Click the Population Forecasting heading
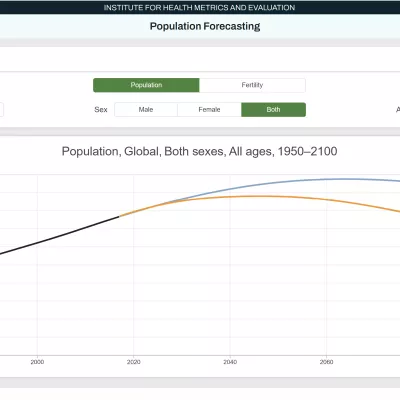This screenshot has height=400, width=400. coord(205,26)
